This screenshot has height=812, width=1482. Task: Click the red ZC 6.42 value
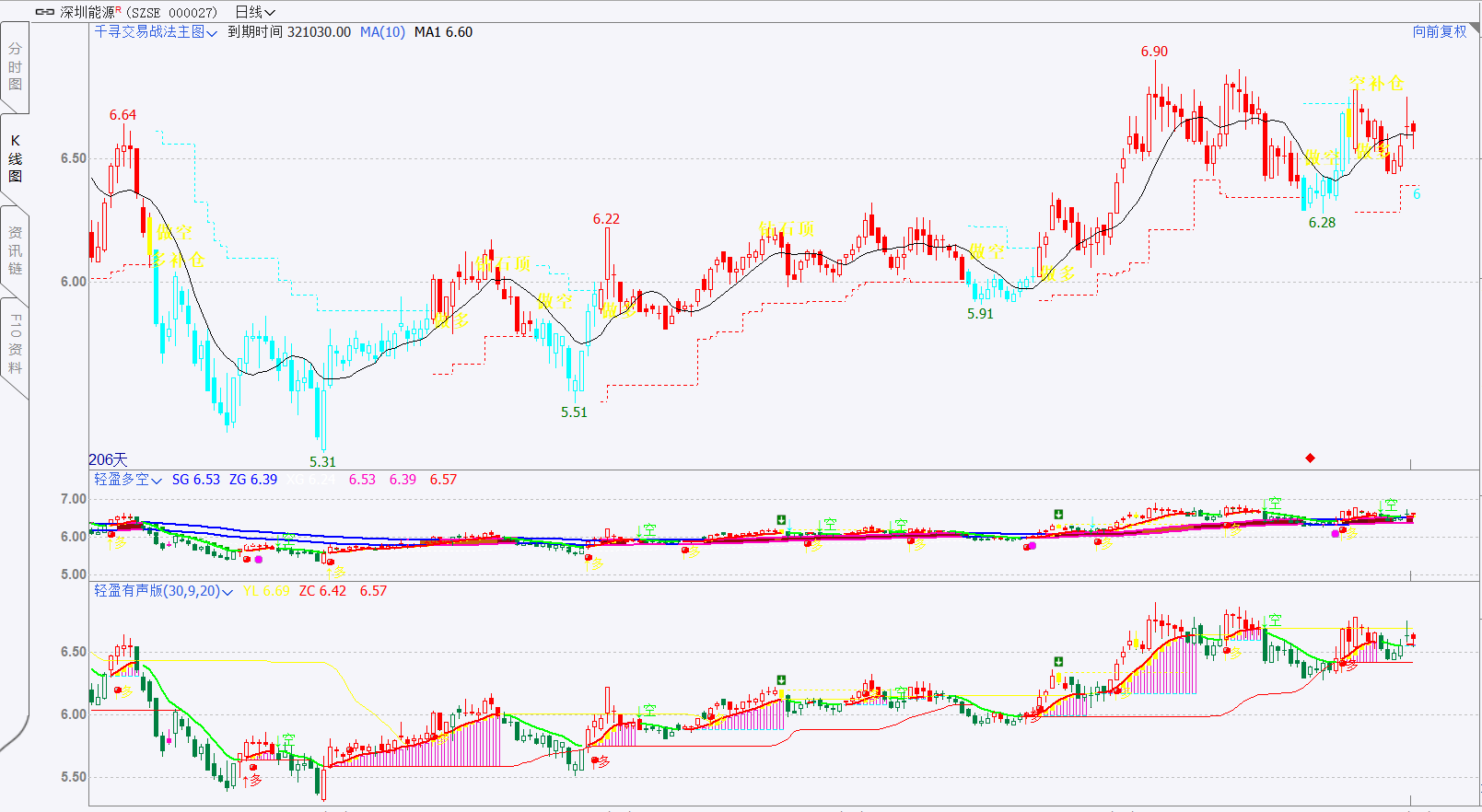(322, 590)
